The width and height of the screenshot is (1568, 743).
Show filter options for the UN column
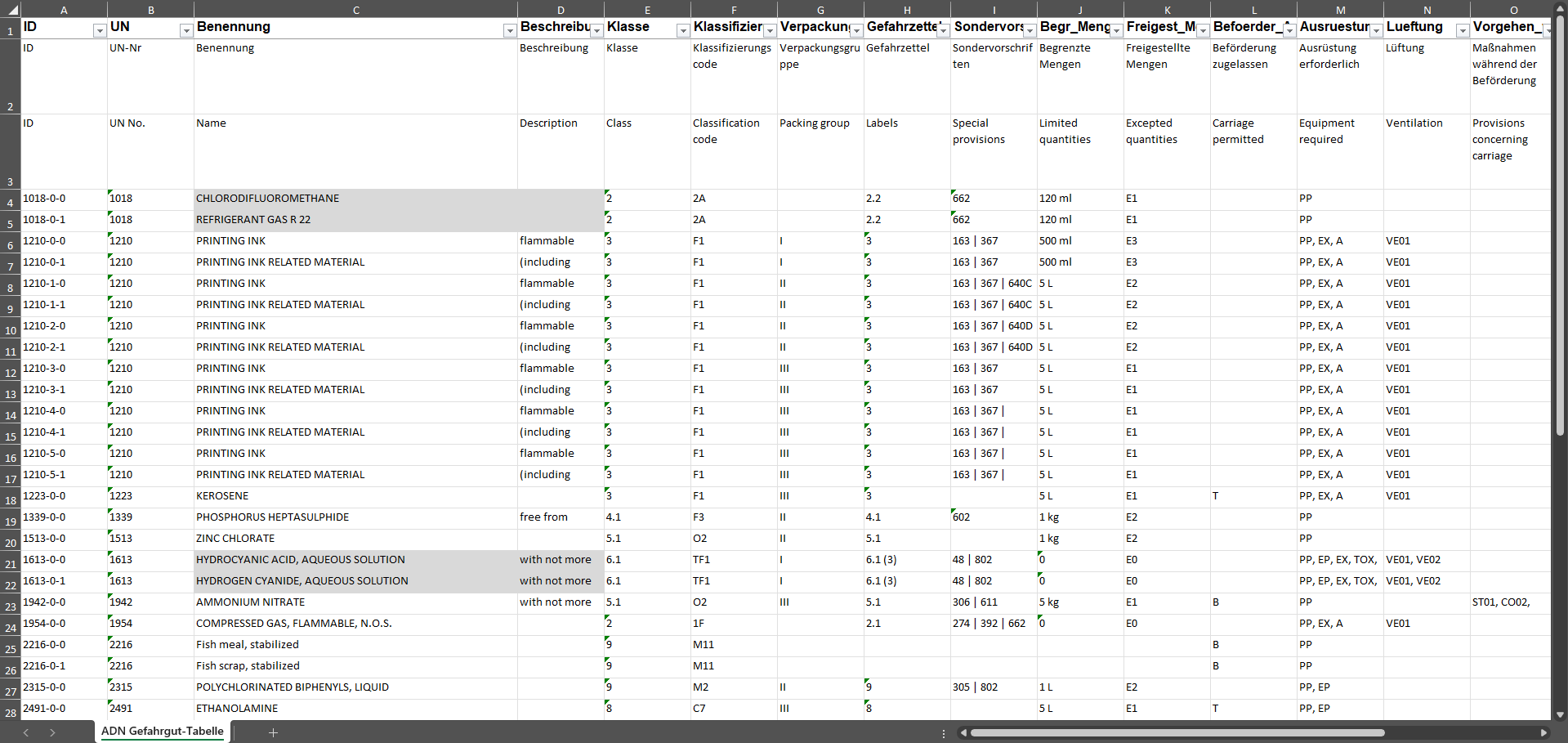click(x=185, y=30)
